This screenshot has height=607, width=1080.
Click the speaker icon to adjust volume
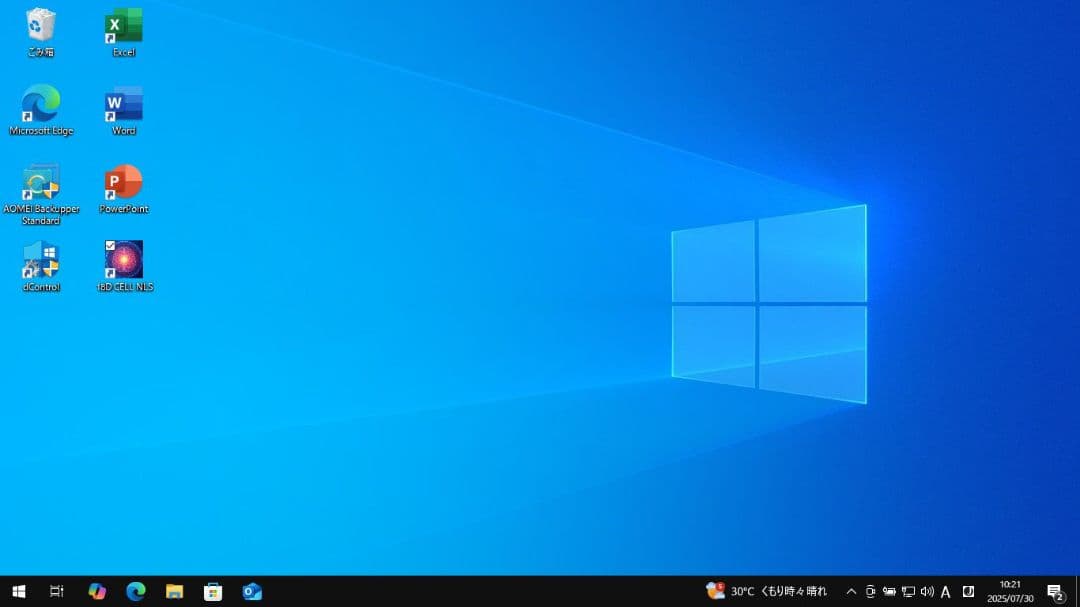[x=925, y=591]
